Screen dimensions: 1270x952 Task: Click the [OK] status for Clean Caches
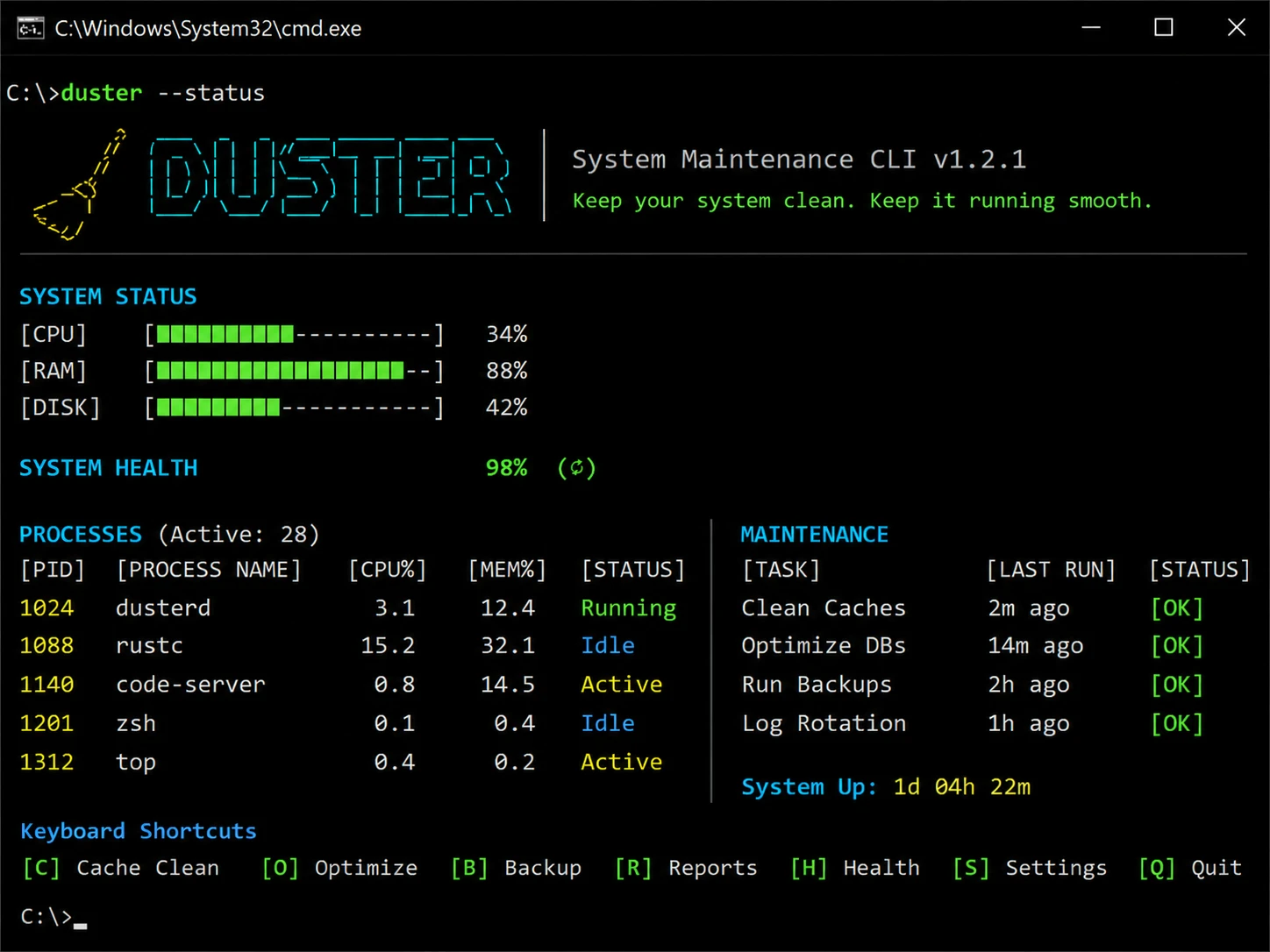[1177, 607]
